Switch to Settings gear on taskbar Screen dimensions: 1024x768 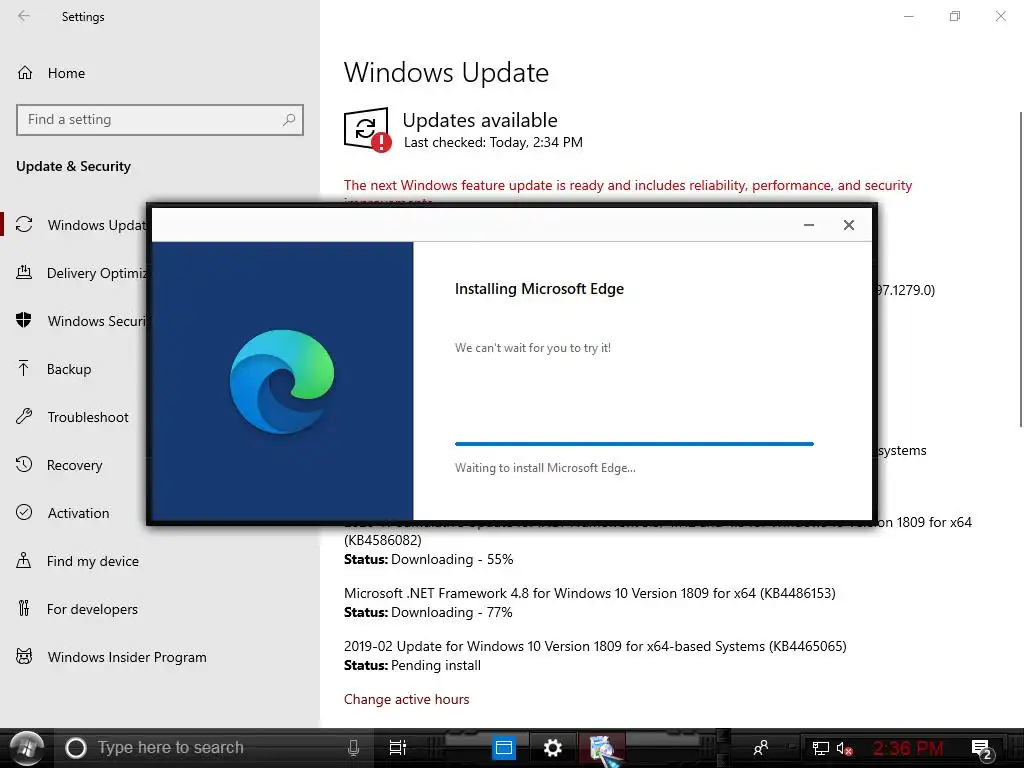(552, 748)
